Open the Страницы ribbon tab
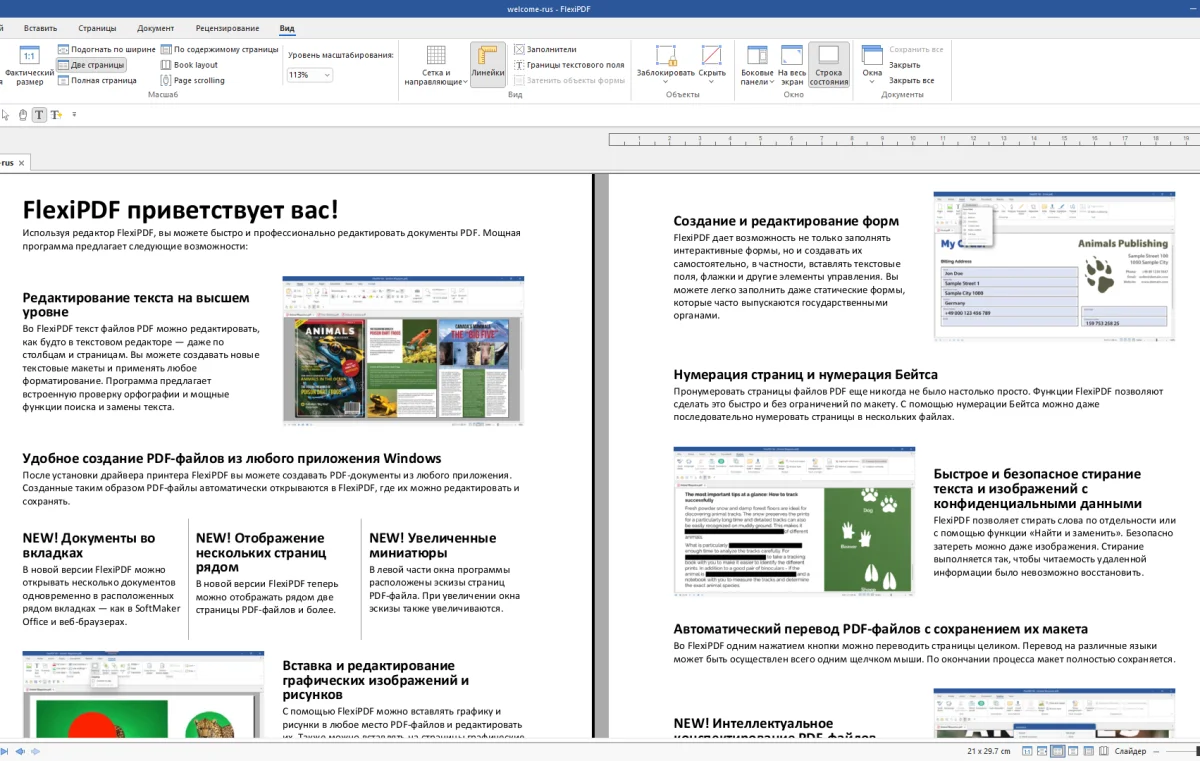The width and height of the screenshot is (1200, 761). pos(97,28)
